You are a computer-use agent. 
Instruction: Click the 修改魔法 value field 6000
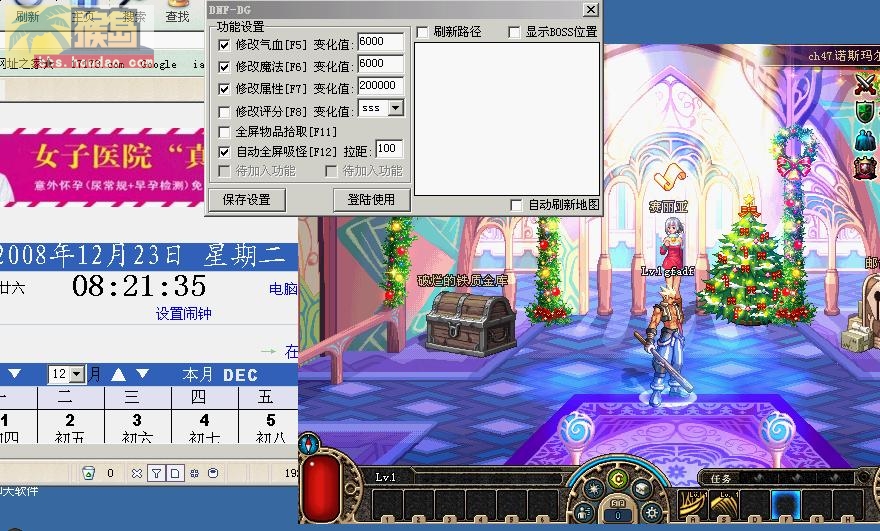(x=380, y=65)
